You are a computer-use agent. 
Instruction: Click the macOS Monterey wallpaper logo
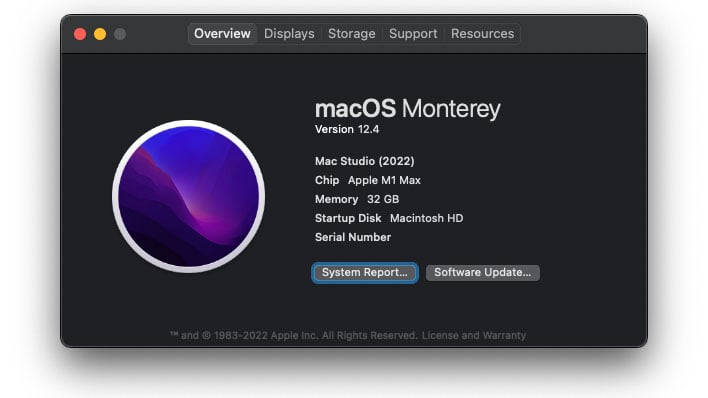pos(188,196)
